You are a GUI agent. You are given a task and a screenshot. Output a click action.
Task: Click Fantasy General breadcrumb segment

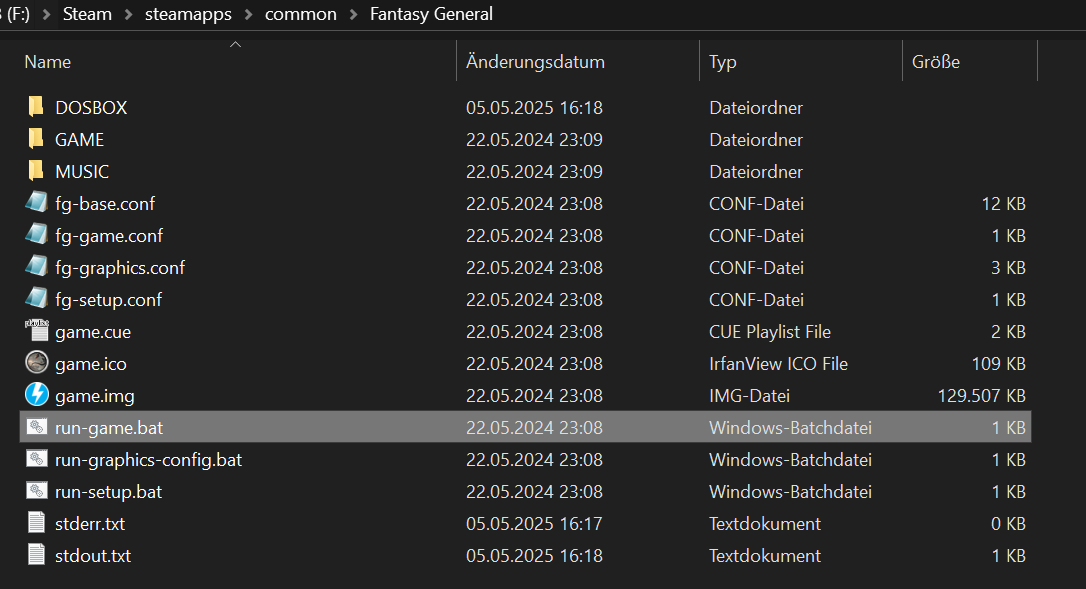[431, 14]
